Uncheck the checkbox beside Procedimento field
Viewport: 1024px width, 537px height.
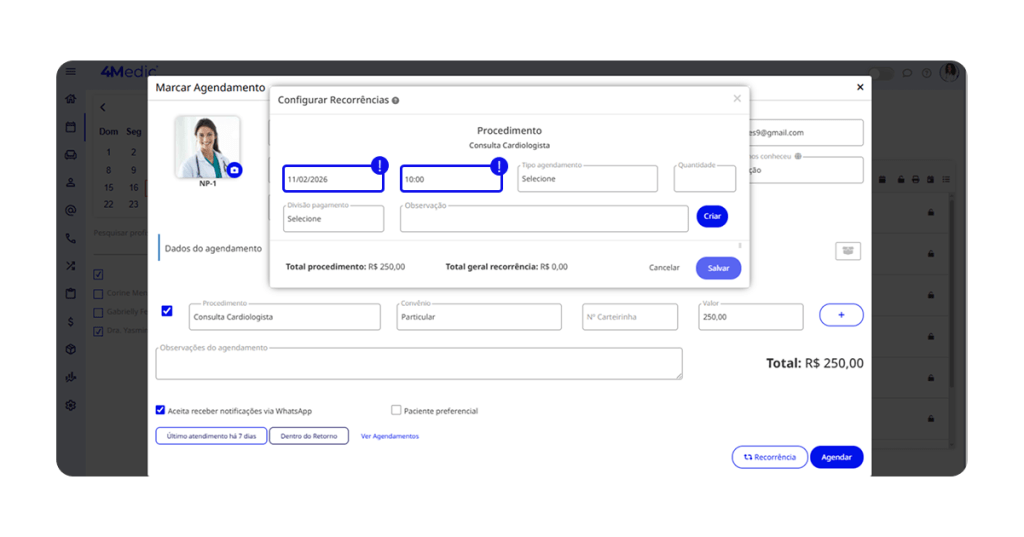pyautogui.click(x=167, y=311)
